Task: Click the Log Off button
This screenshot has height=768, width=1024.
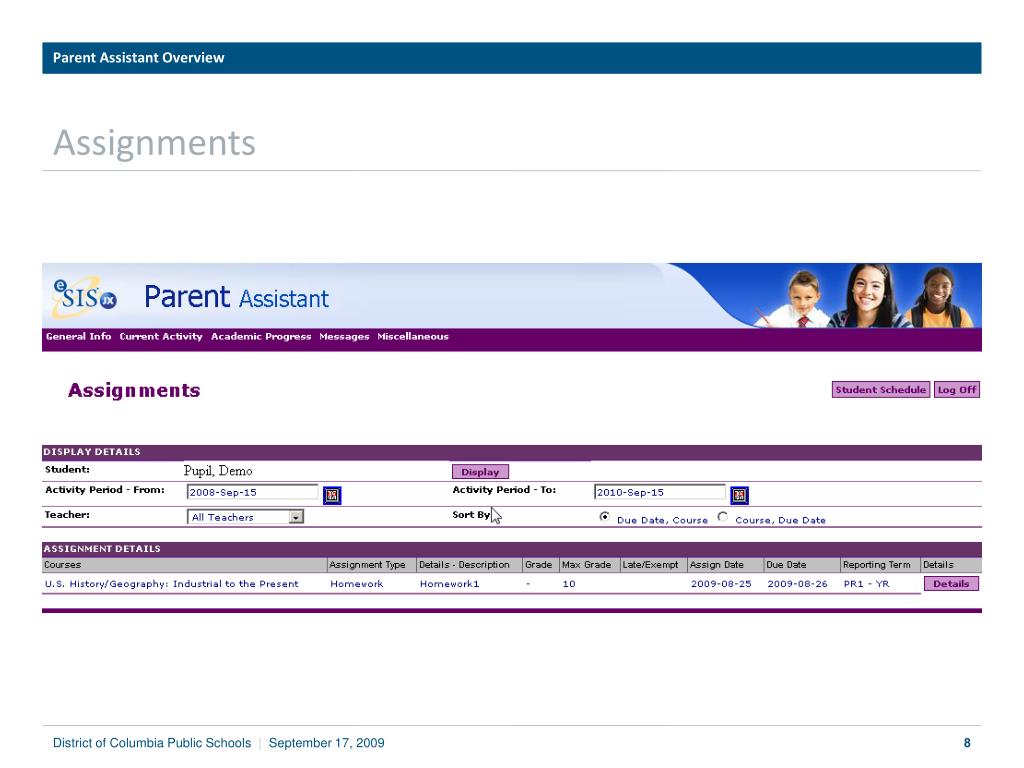Action: 957,390
